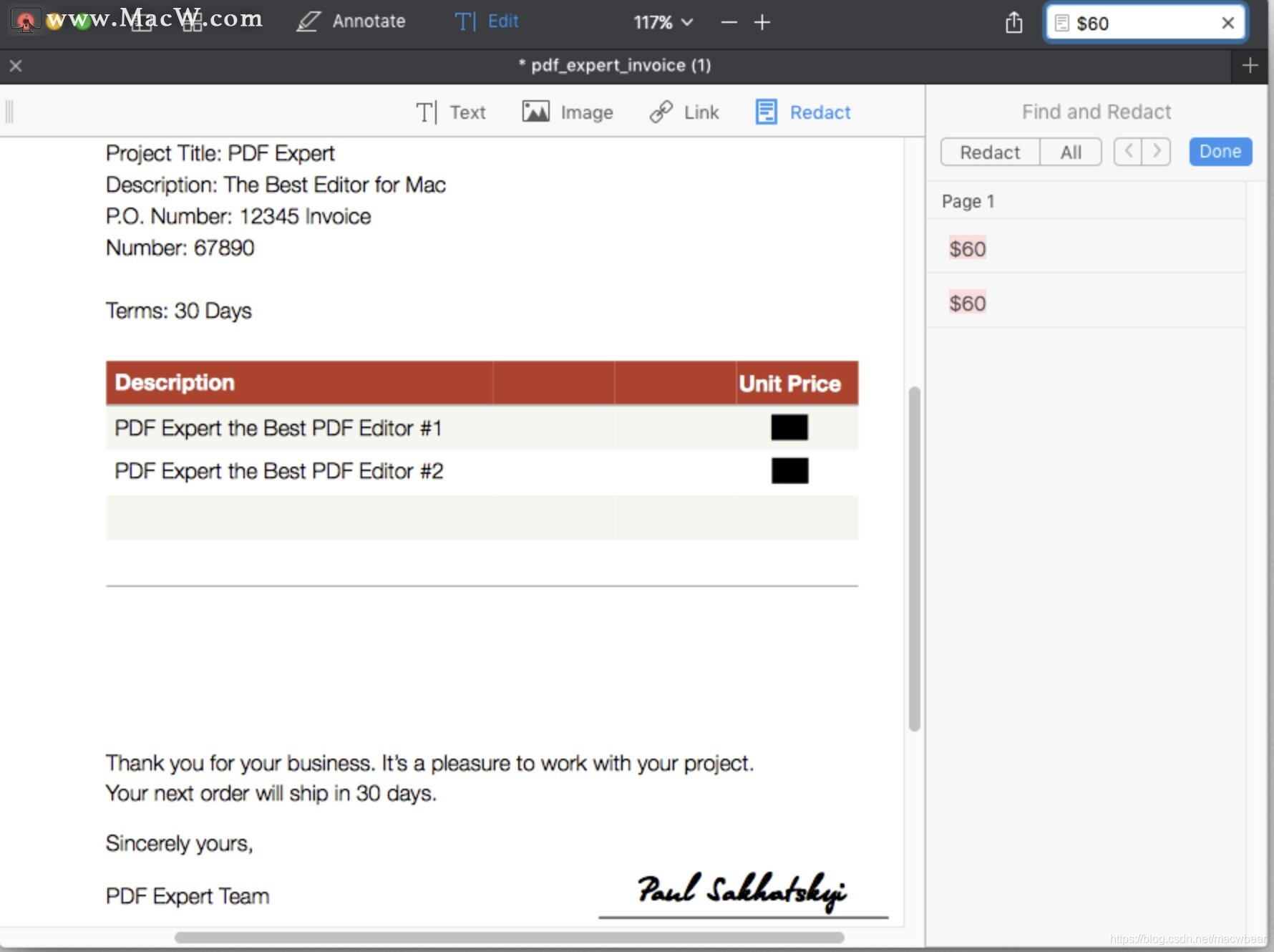1274x952 pixels.
Task: Zoom out with the minus button
Action: [729, 22]
